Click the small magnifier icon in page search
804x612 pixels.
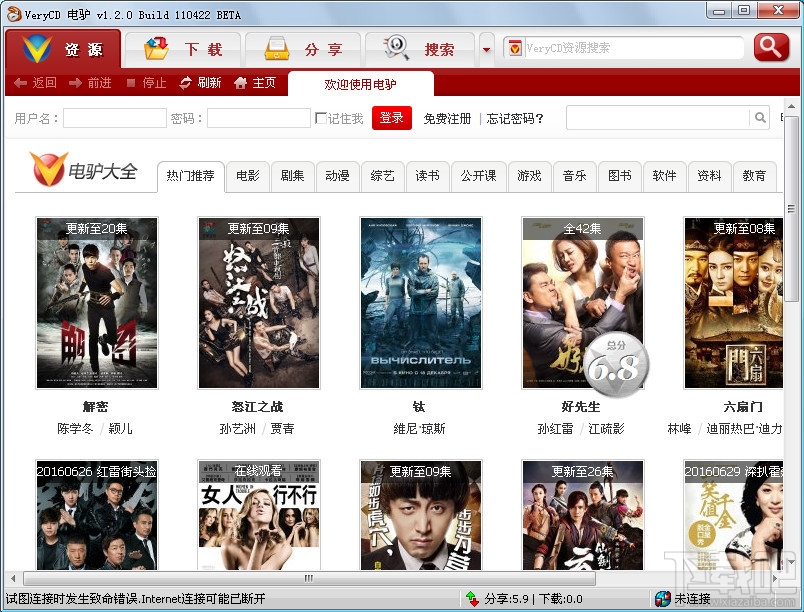(x=760, y=118)
